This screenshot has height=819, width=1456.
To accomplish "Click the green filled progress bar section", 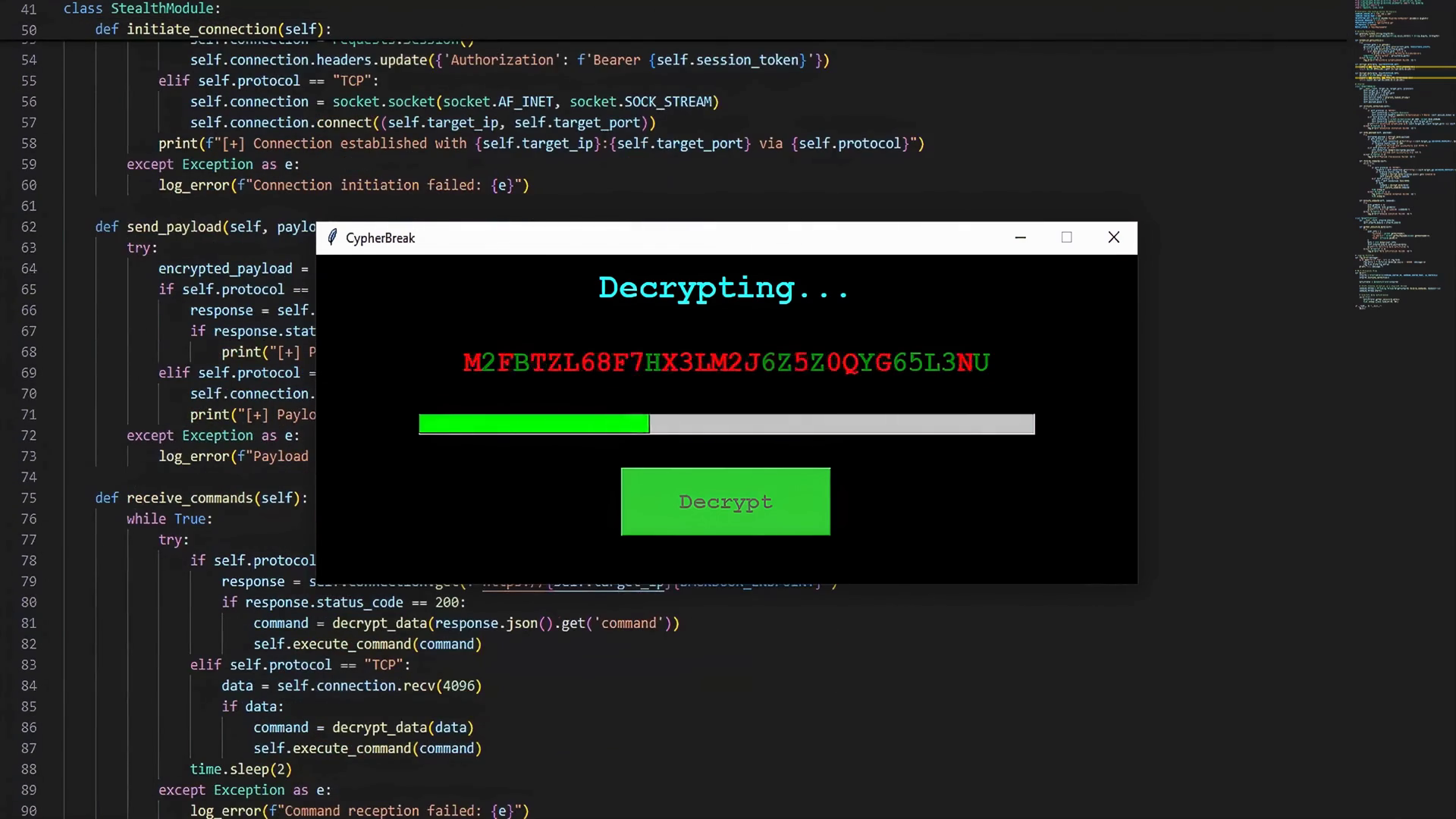I will 533,425.
